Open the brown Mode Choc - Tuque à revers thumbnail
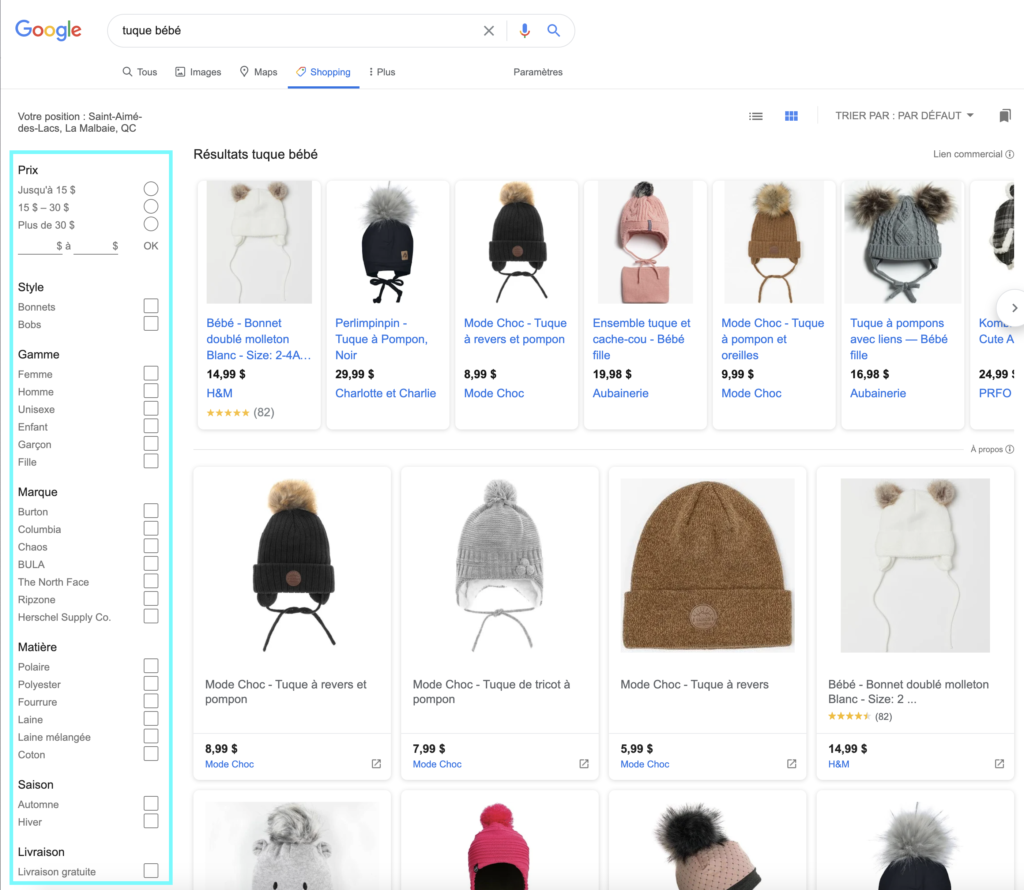1024x890 pixels. 707,565
